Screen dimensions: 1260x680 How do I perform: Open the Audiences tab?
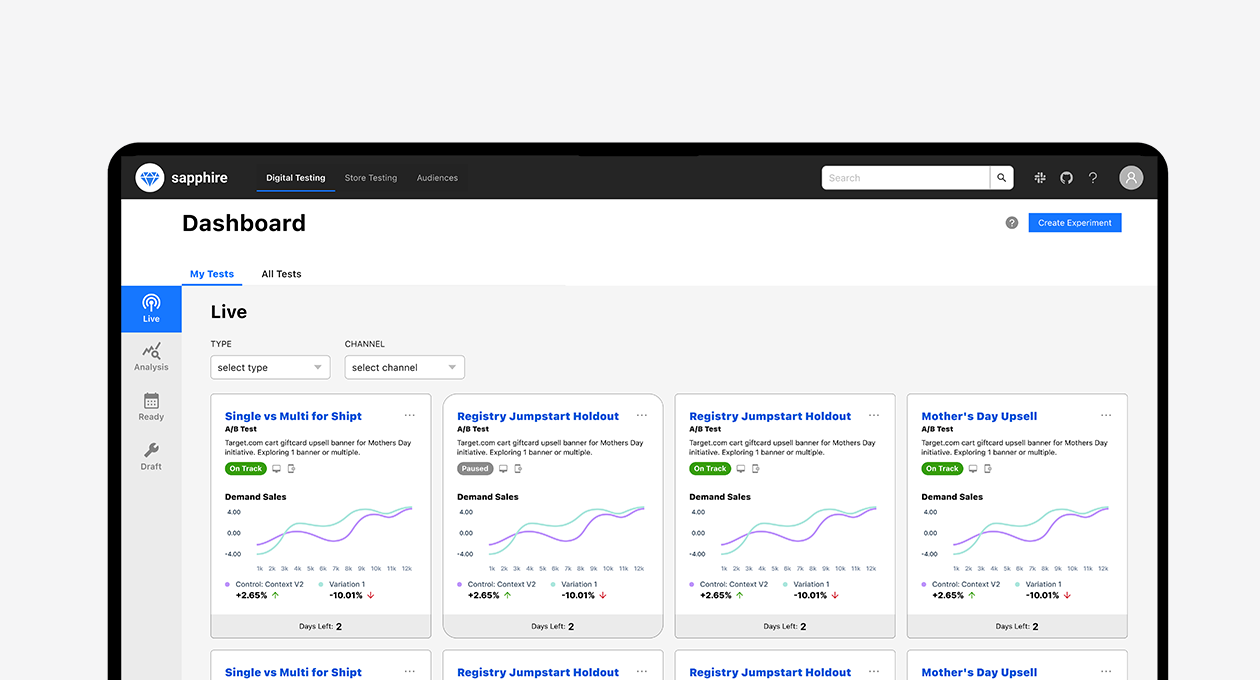coord(437,178)
